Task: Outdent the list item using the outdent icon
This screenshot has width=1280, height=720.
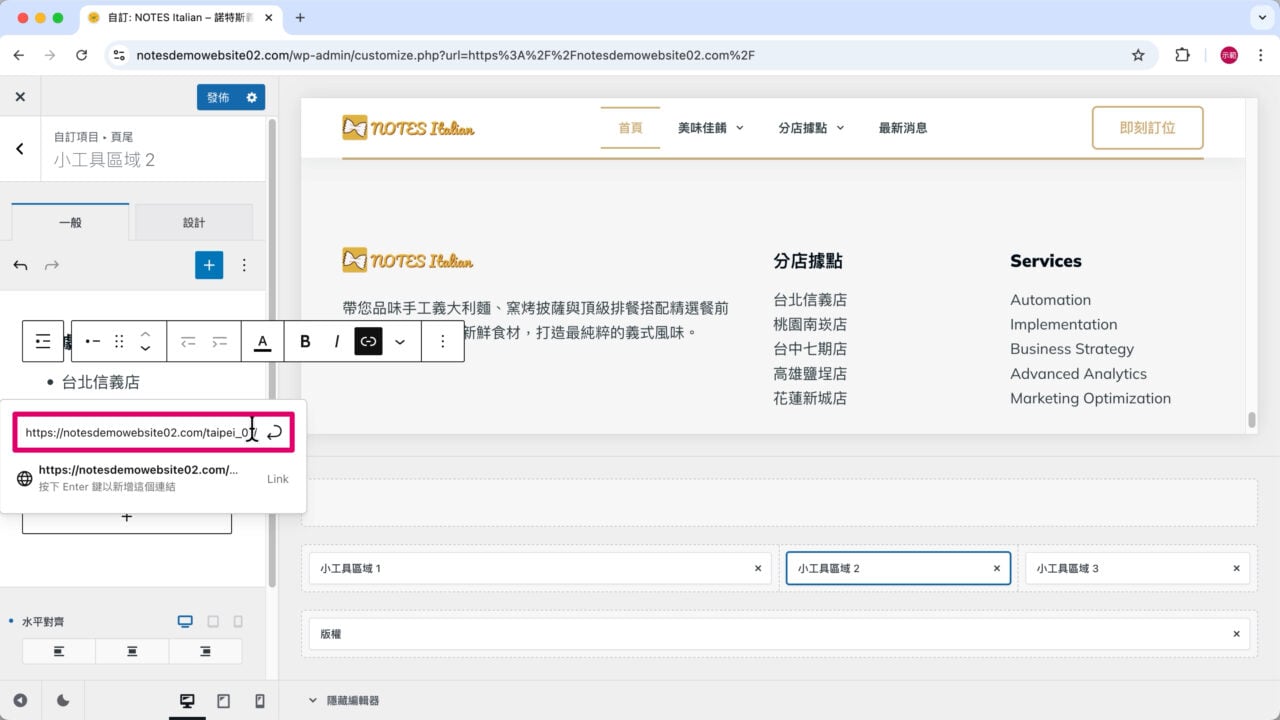Action: coord(187,341)
